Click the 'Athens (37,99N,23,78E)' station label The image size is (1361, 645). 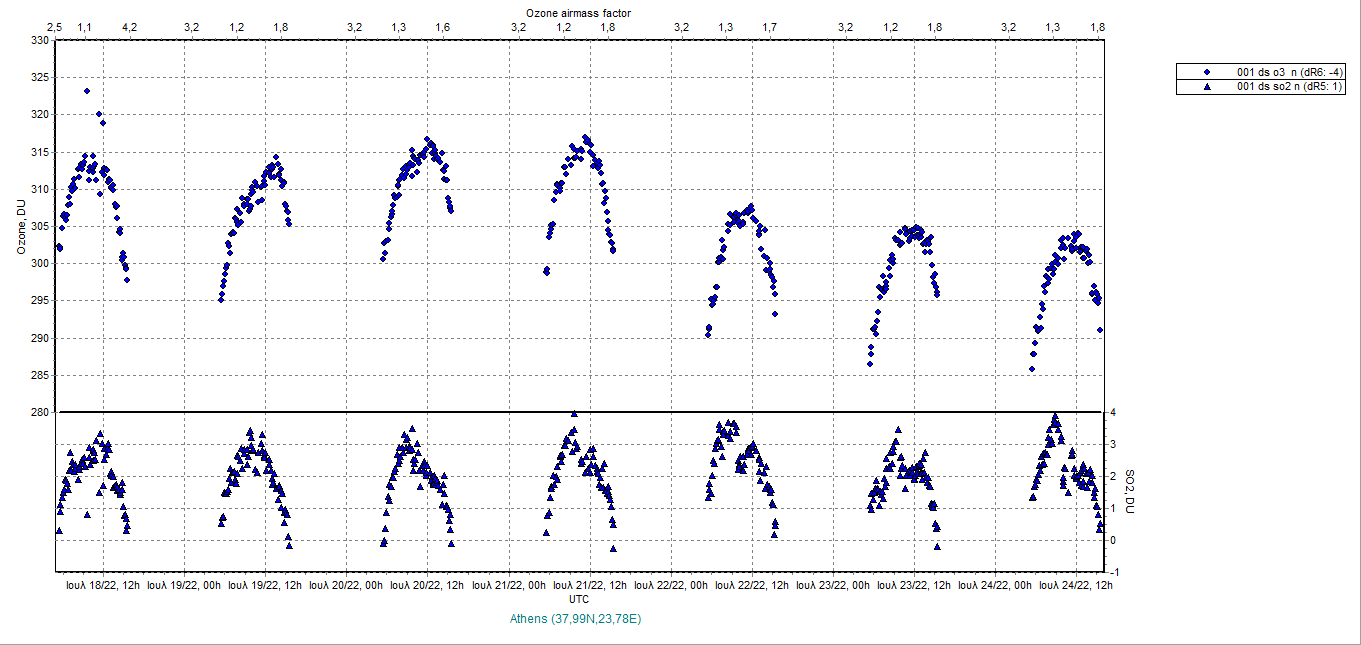575,619
